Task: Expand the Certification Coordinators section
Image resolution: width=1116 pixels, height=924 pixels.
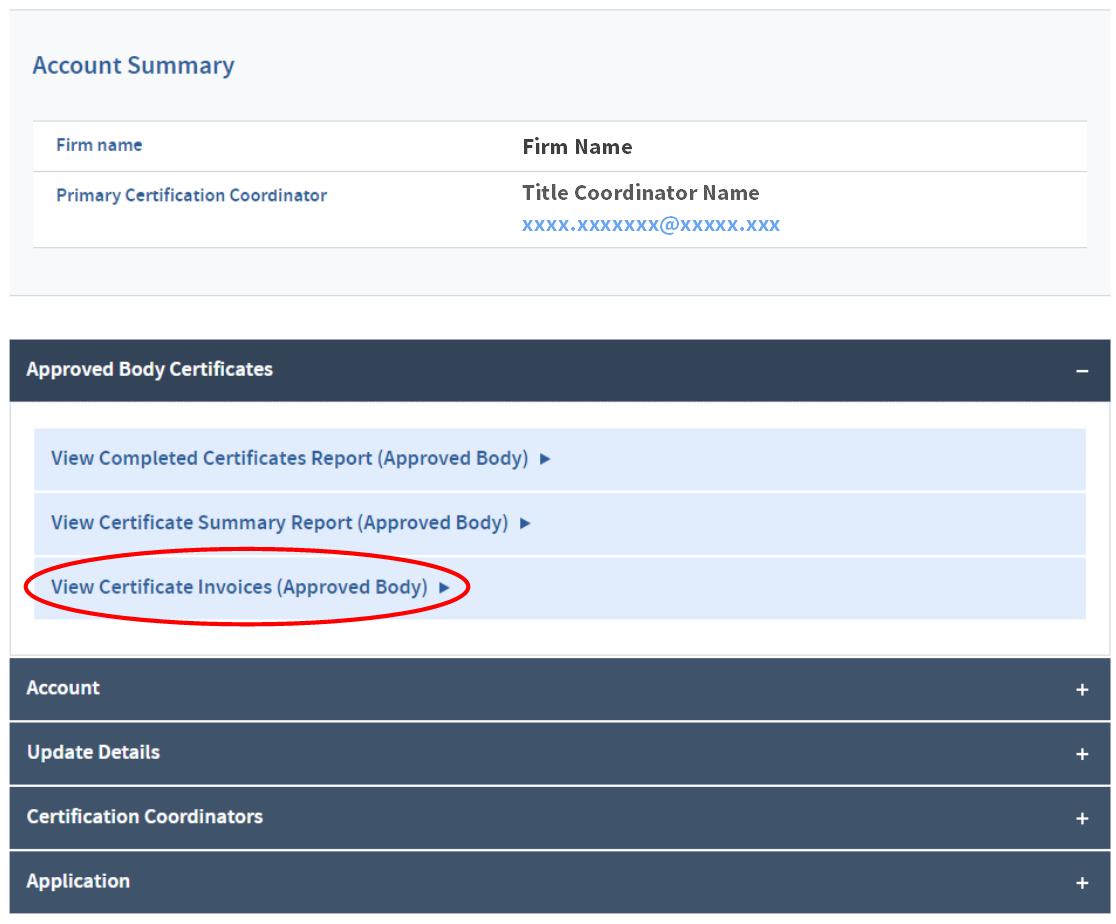Action: [559, 818]
